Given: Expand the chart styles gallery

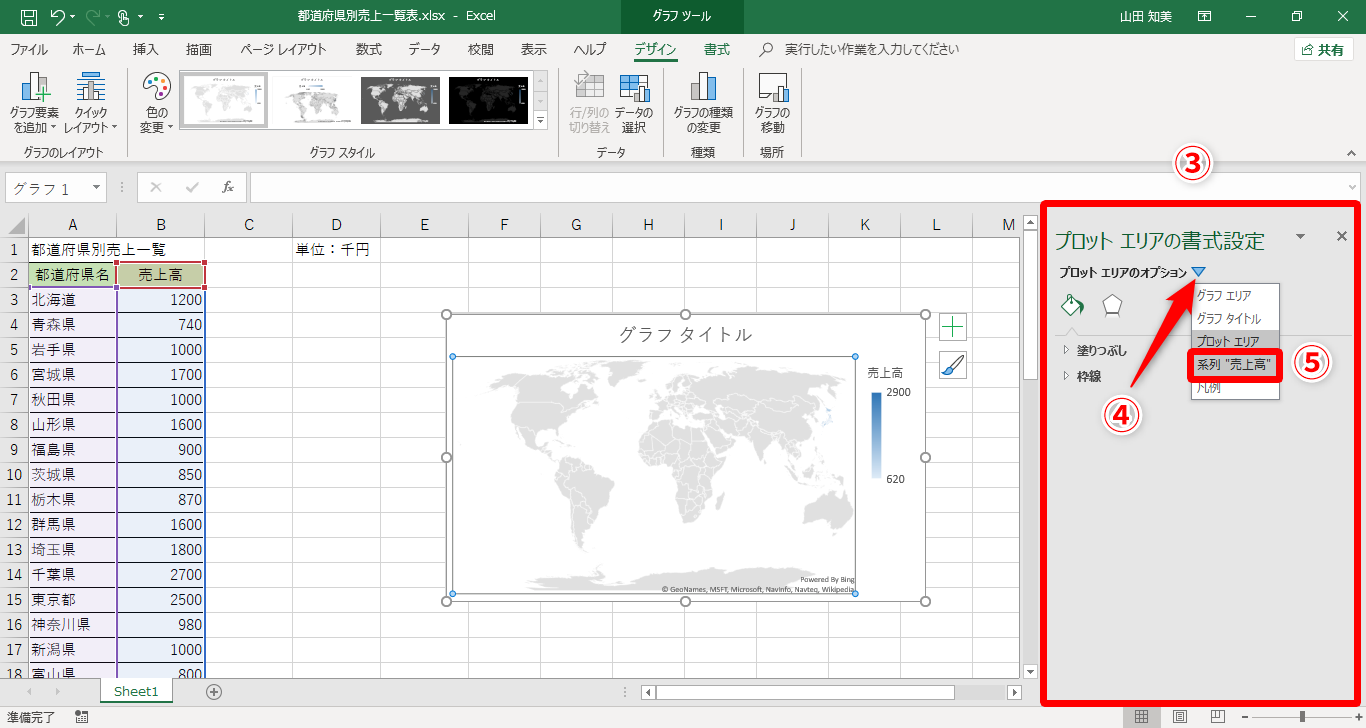Looking at the screenshot, I should [x=541, y=120].
